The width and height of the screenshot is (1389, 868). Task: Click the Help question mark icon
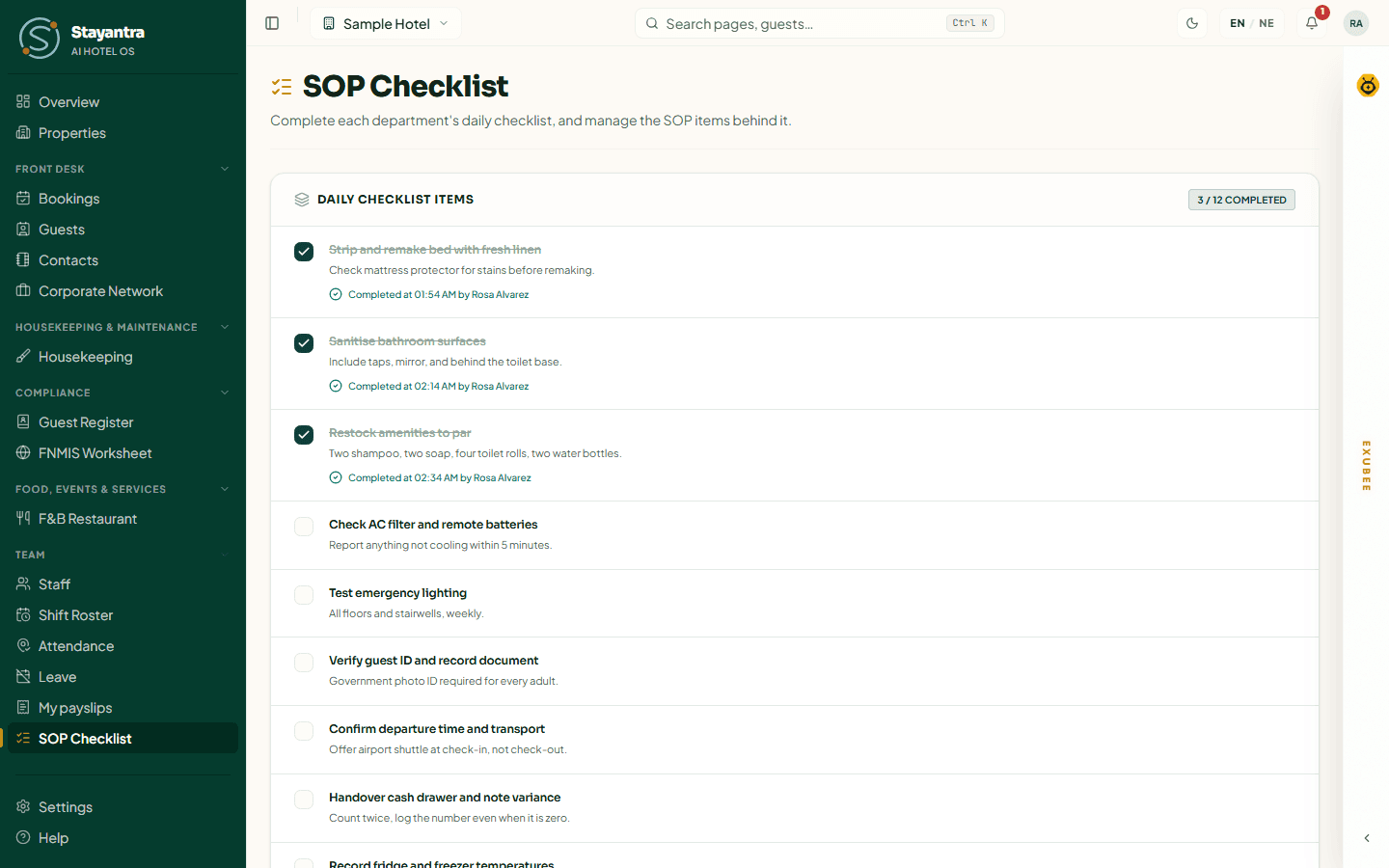click(x=23, y=838)
